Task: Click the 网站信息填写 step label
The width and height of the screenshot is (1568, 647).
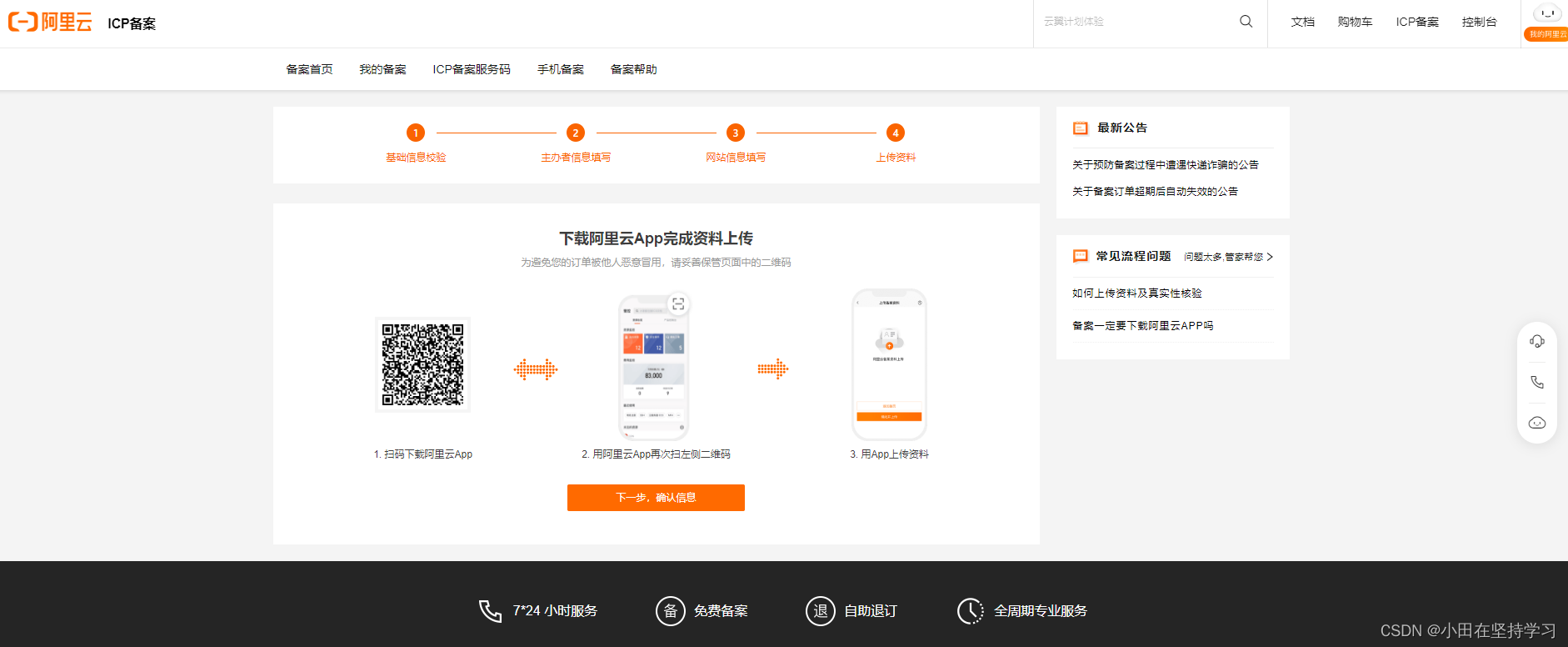Action: (x=736, y=158)
